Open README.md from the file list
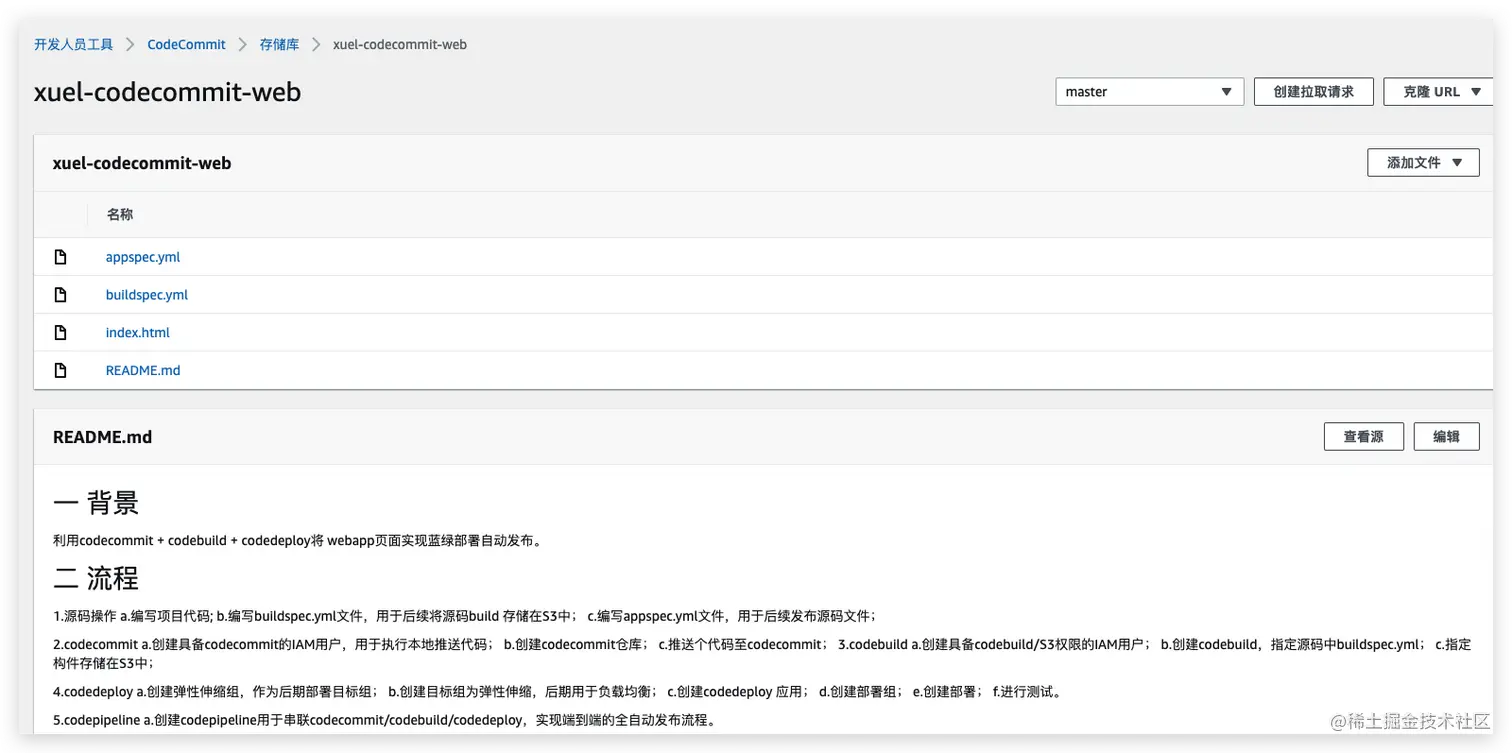 click(x=143, y=371)
